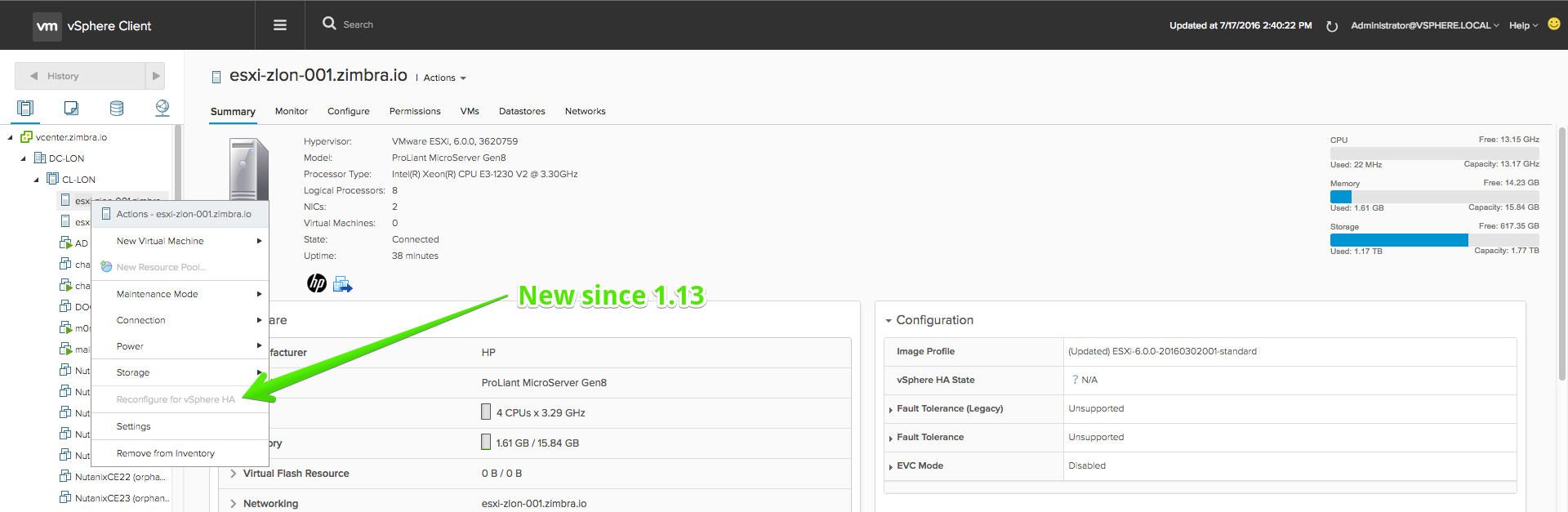1568x512 pixels.
Task: Expand the Fault Tolerance row
Action: pos(890,439)
